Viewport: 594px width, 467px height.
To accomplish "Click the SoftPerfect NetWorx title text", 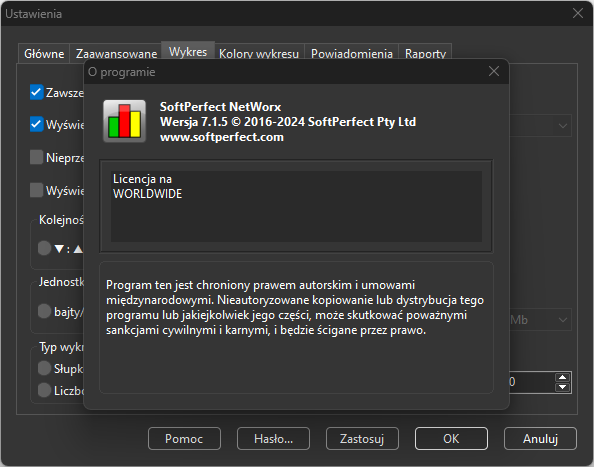I will tap(220, 107).
